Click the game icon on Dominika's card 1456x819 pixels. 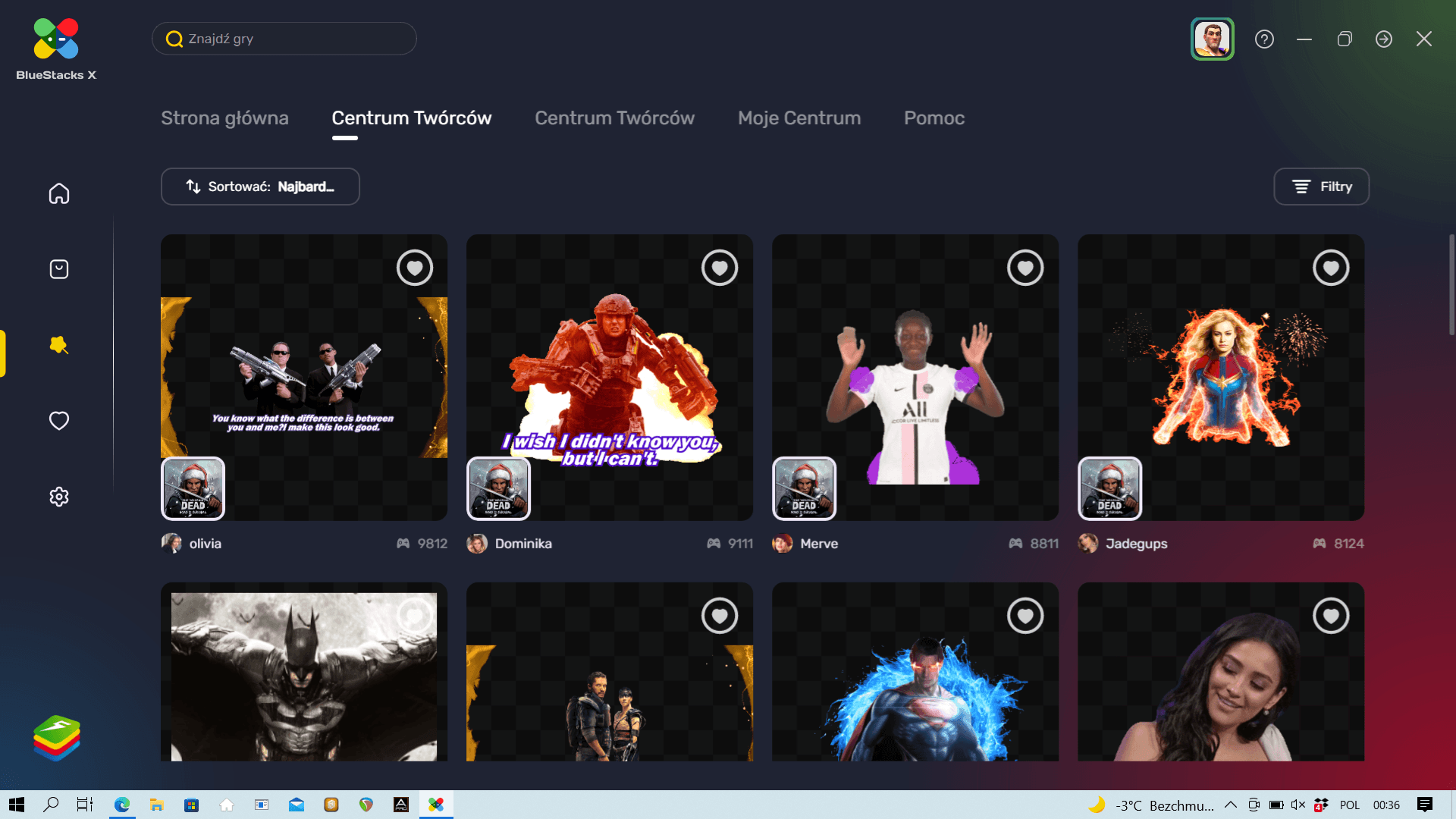click(499, 488)
